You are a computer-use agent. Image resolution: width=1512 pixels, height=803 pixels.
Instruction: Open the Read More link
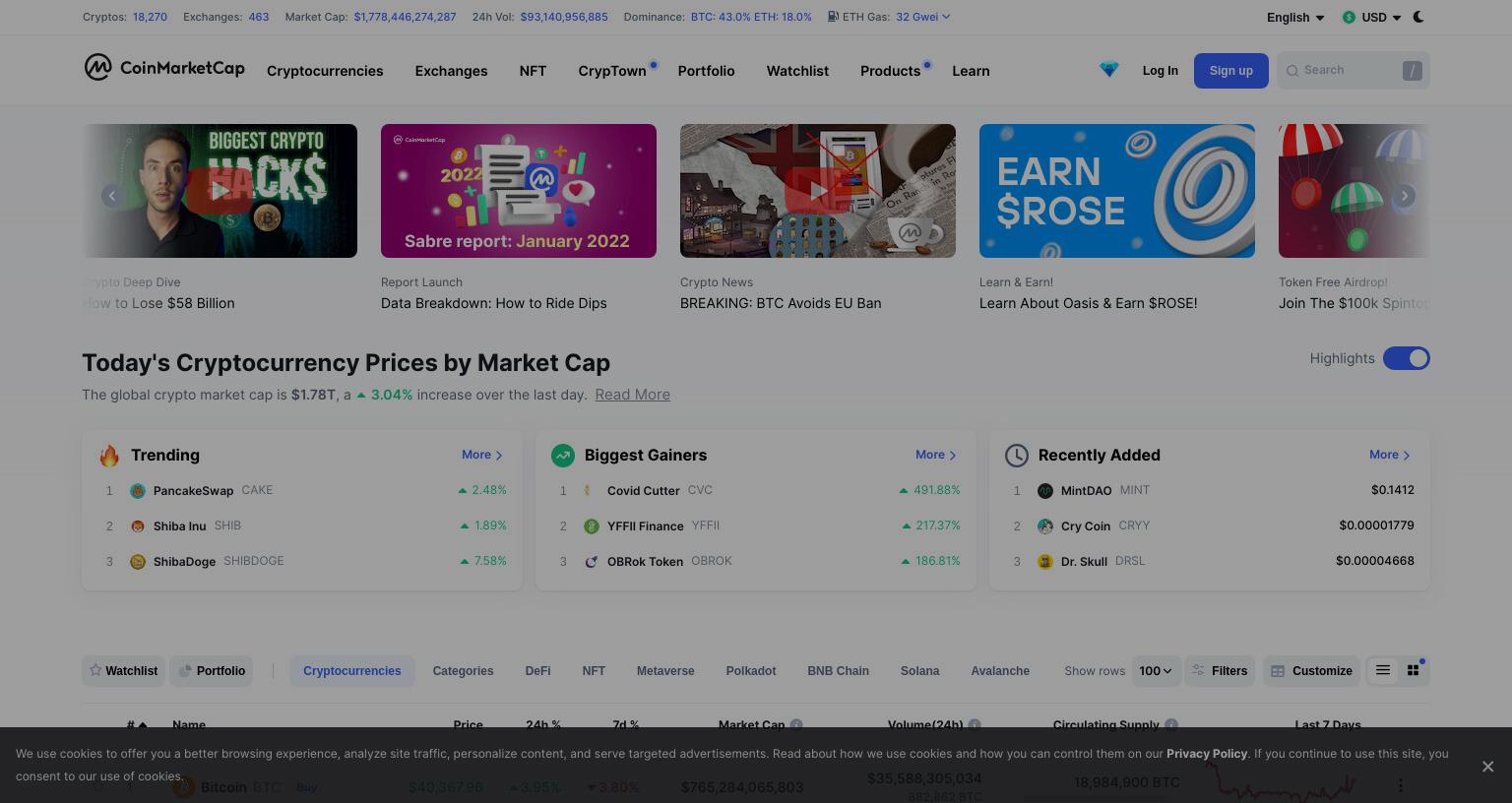632,395
